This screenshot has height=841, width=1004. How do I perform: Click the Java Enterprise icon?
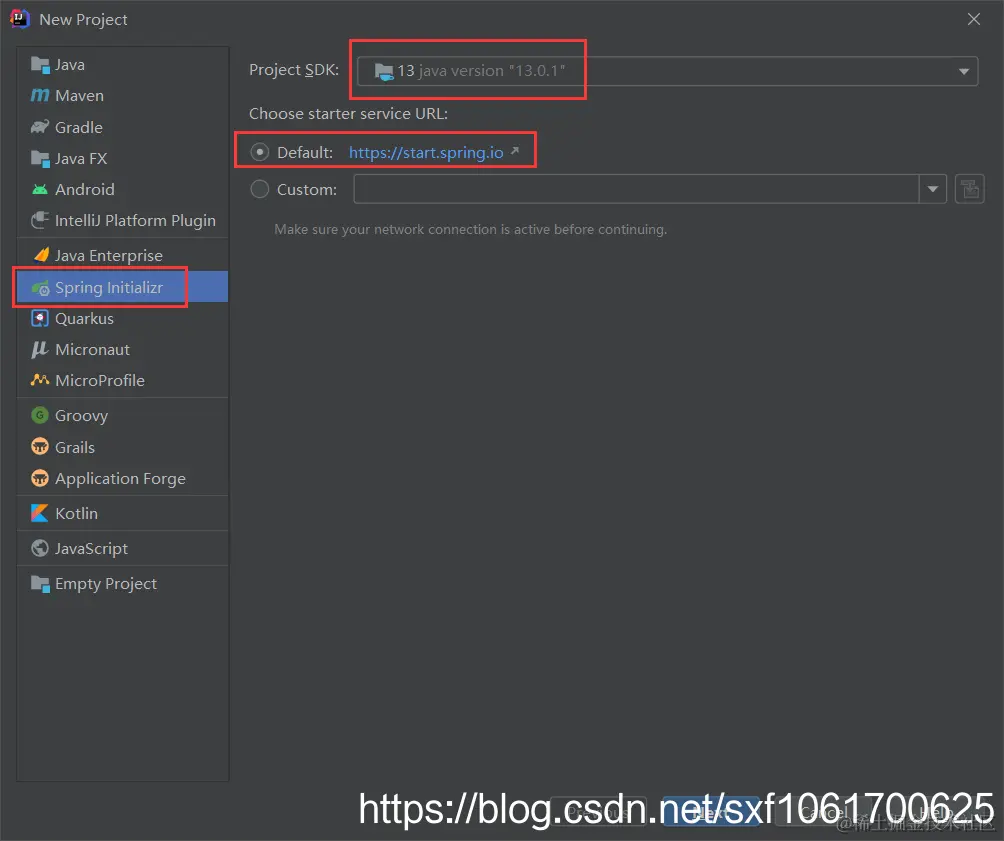(41, 255)
